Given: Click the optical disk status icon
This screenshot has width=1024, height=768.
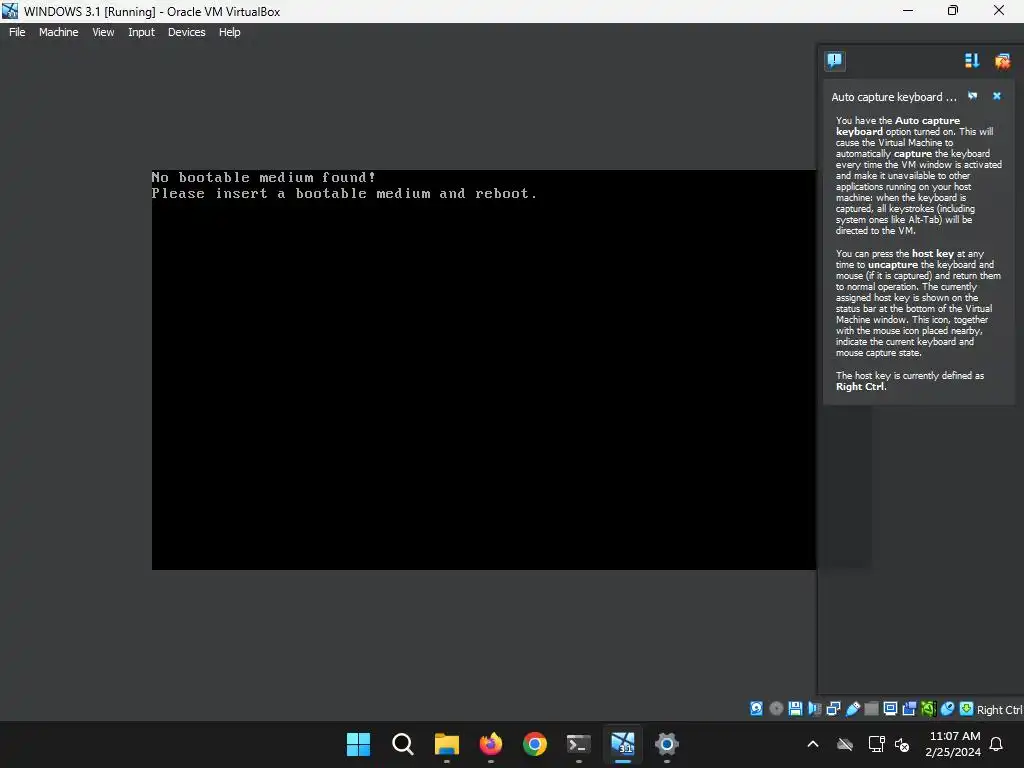Looking at the screenshot, I should pyautogui.click(x=776, y=709).
